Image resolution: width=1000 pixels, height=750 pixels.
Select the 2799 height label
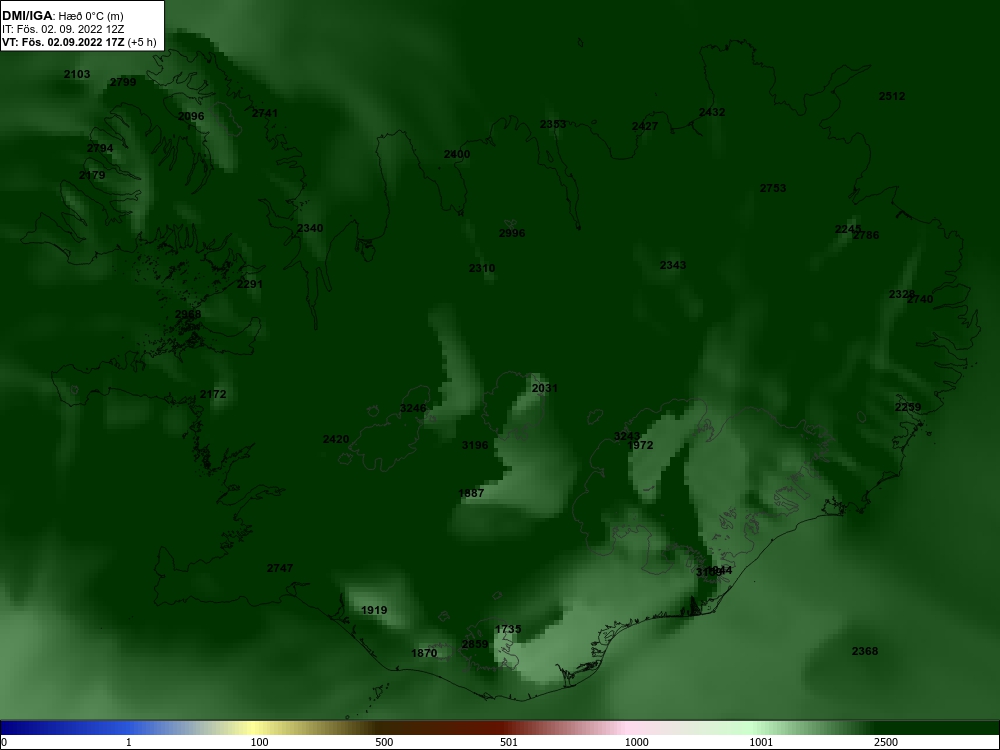tap(123, 82)
